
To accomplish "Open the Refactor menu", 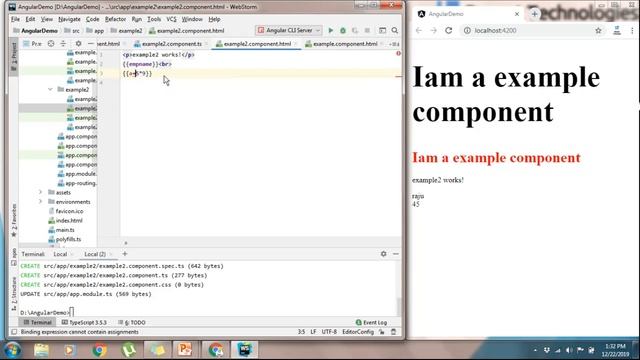I will click(x=115, y=19).
